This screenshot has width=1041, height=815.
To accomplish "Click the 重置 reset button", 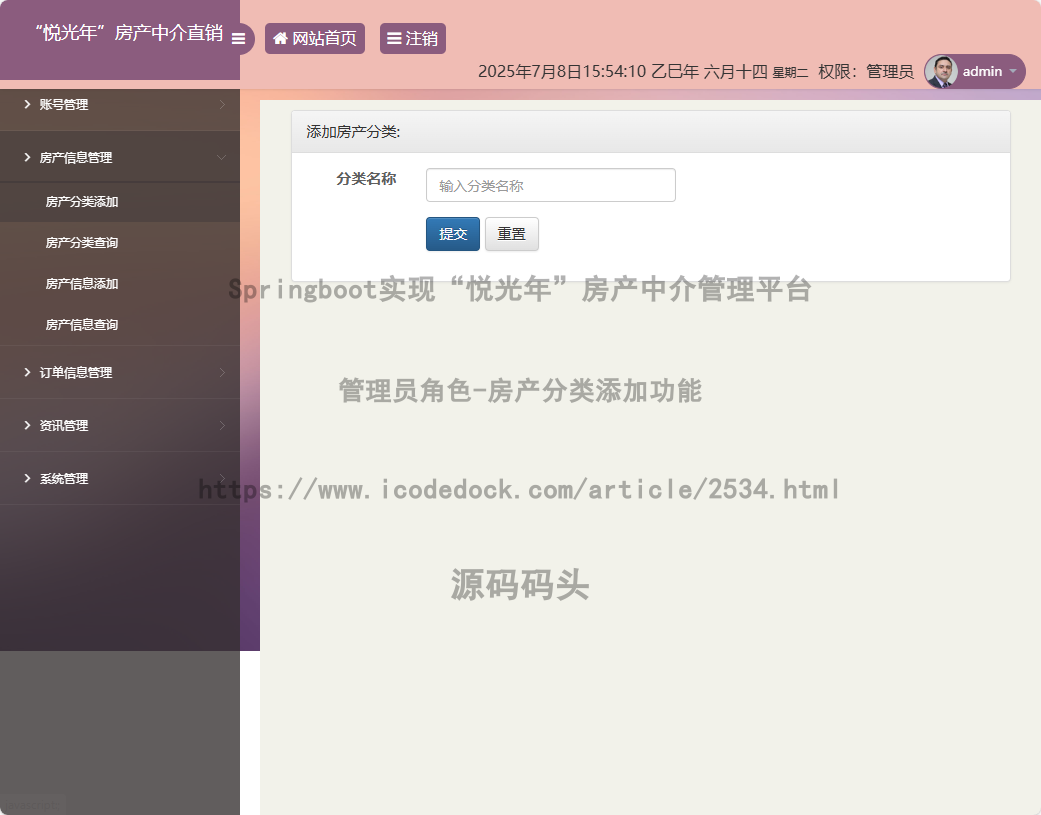I will point(511,234).
